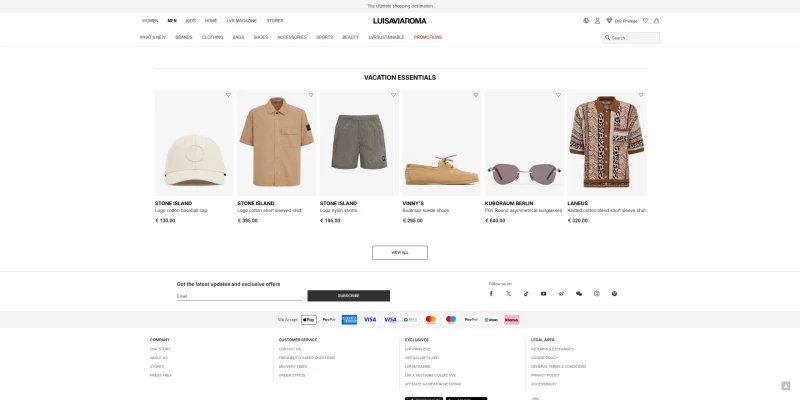Screen dimensions: 800x400
Task: Open the Kuboraum sunglasses product image
Action: [524, 143]
